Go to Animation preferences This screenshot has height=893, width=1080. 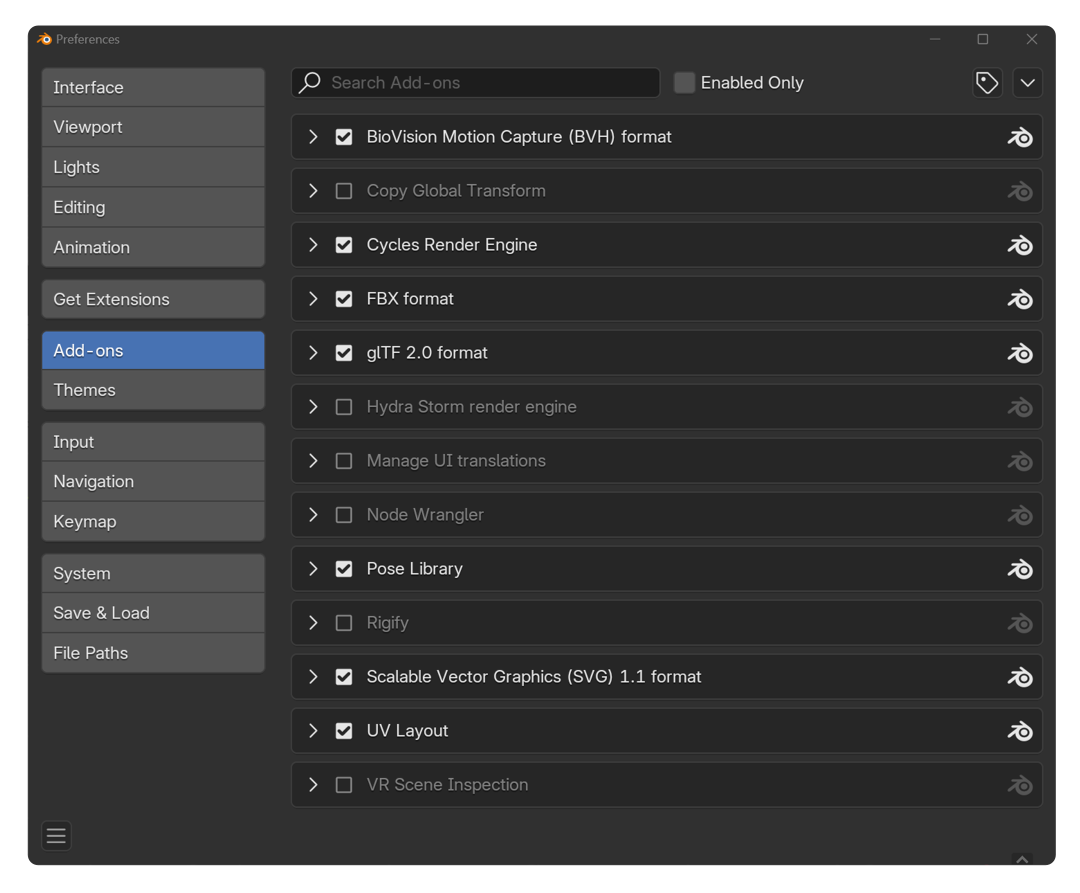tap(153, 247)
